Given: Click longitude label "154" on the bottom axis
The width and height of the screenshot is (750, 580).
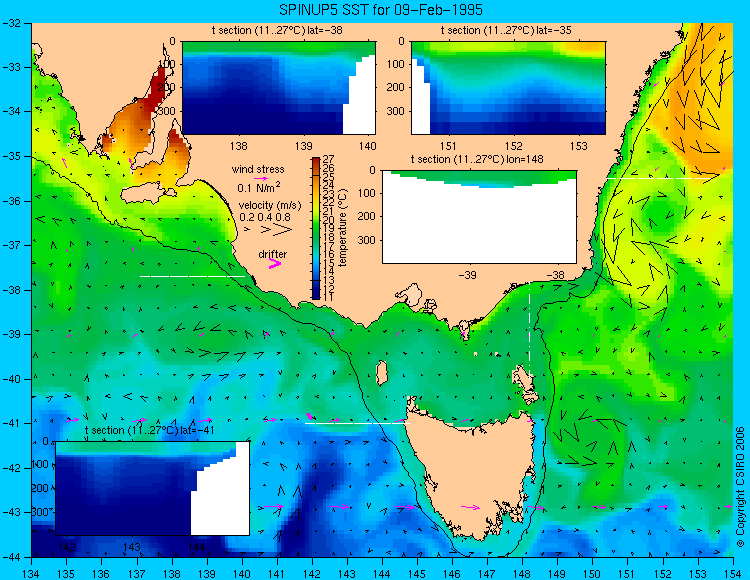Looking at the screenshot, I should pos(732,574).
